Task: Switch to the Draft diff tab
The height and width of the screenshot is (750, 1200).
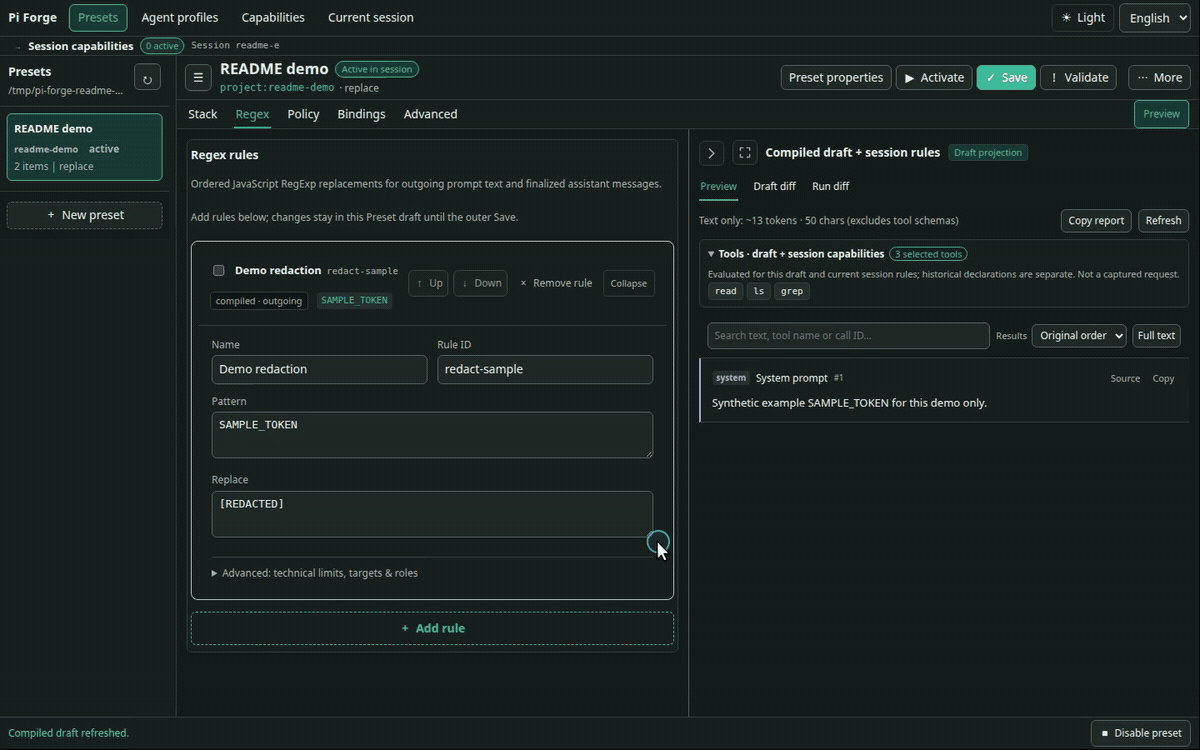Action: (x=774, y=186)
